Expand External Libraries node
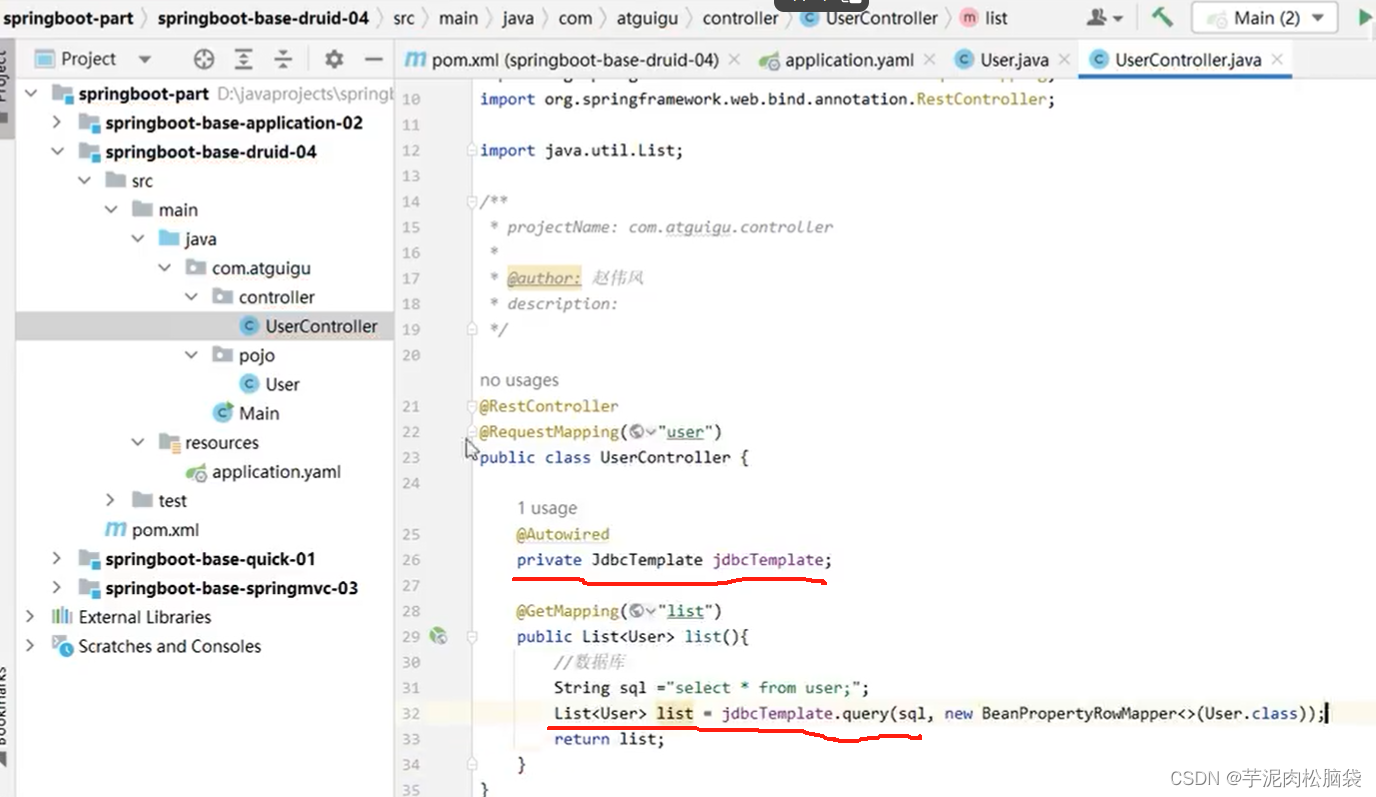Viewport: 1376px width, 797px height. 31,617
